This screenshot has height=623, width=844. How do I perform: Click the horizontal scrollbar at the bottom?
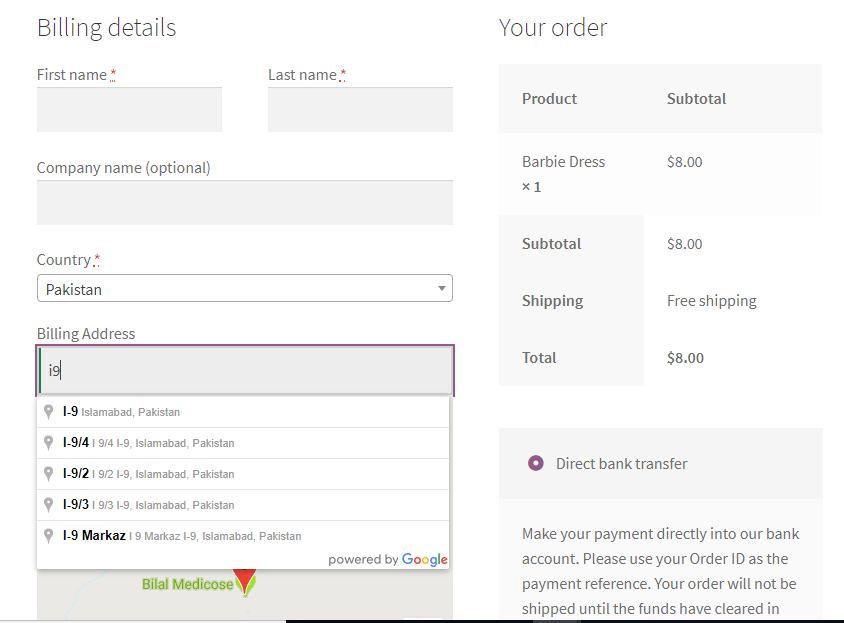pyautogui.click(x=560, y=621)
